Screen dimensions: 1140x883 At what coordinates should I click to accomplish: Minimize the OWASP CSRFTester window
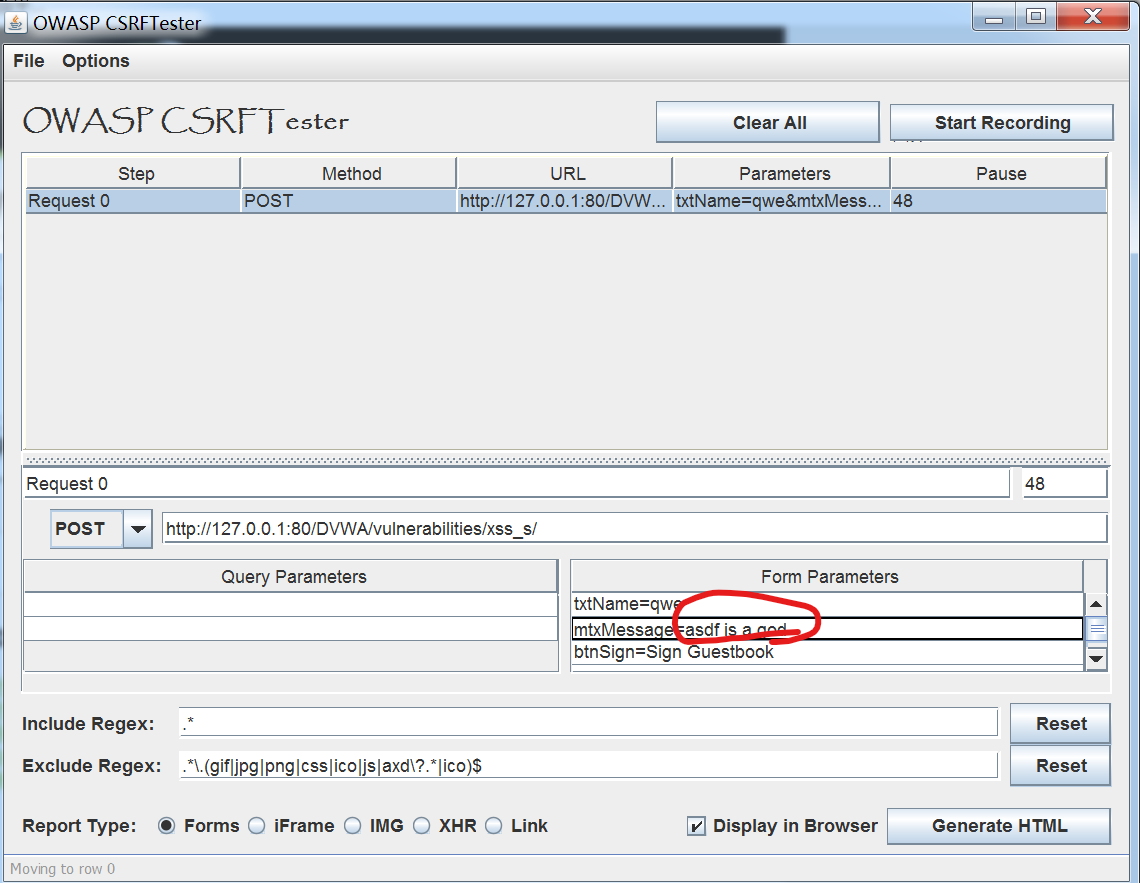click(994, 17)
